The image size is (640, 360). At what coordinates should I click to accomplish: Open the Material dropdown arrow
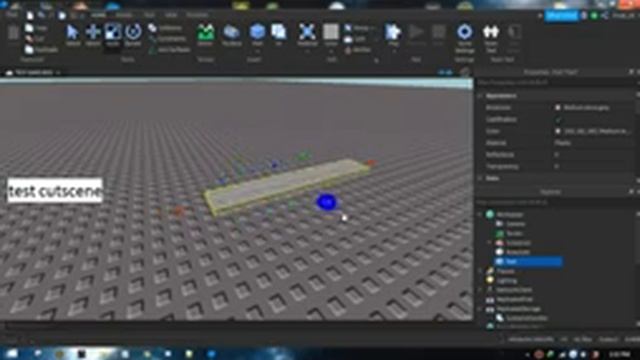307,52
